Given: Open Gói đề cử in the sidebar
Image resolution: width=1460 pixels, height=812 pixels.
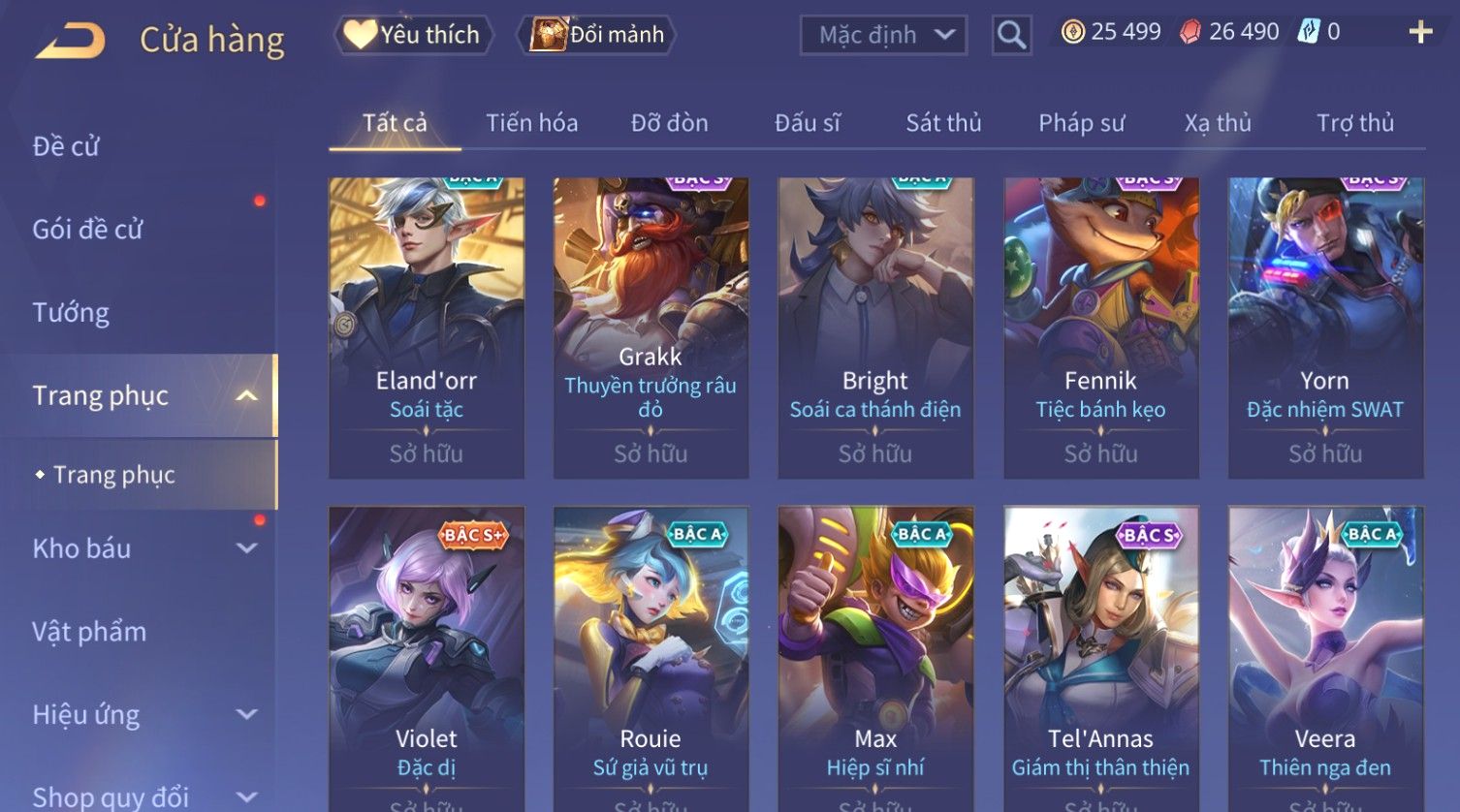Looking at the screenshot, I should coord(87,230).
